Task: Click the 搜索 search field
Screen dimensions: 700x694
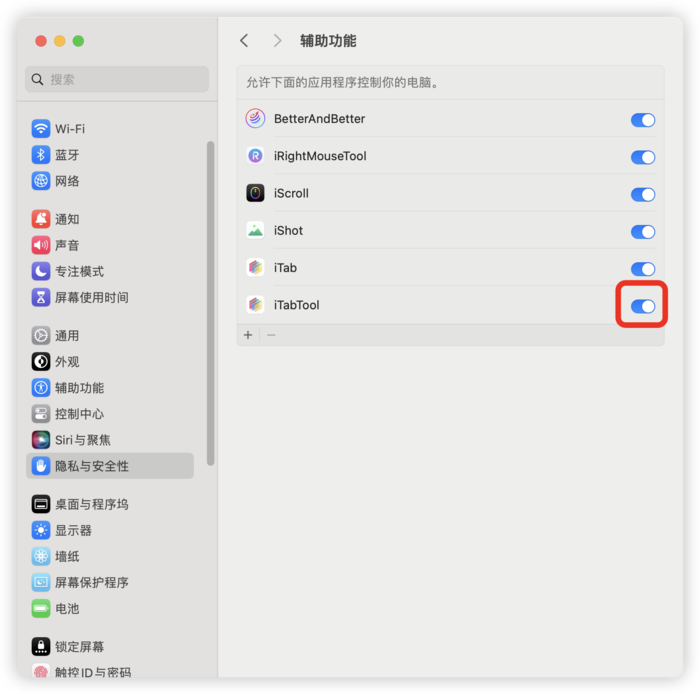Action: coord(117,79)
